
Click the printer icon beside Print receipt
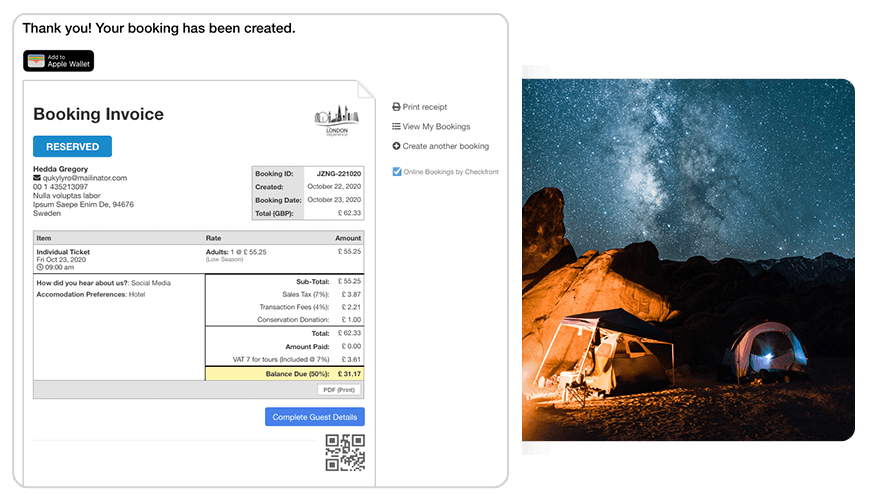click(396, 107)
